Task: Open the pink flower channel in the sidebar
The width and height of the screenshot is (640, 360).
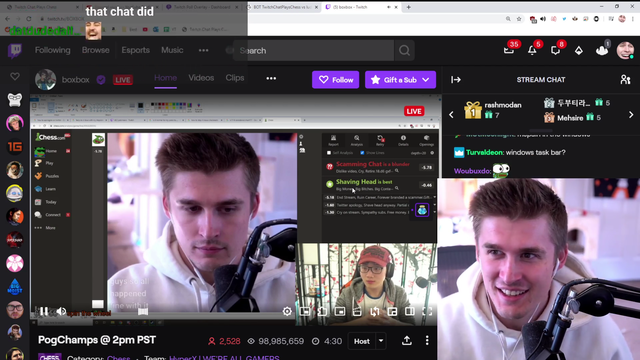Action: (x=15, y=264)
